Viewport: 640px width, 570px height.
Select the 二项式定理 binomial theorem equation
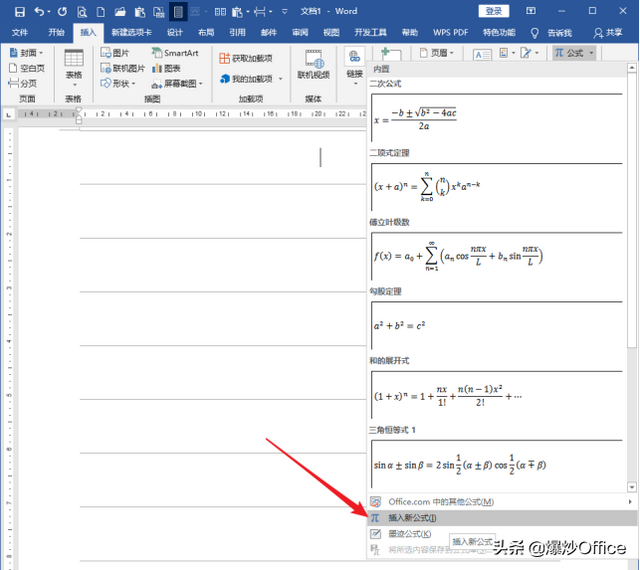tap(497, 187)
